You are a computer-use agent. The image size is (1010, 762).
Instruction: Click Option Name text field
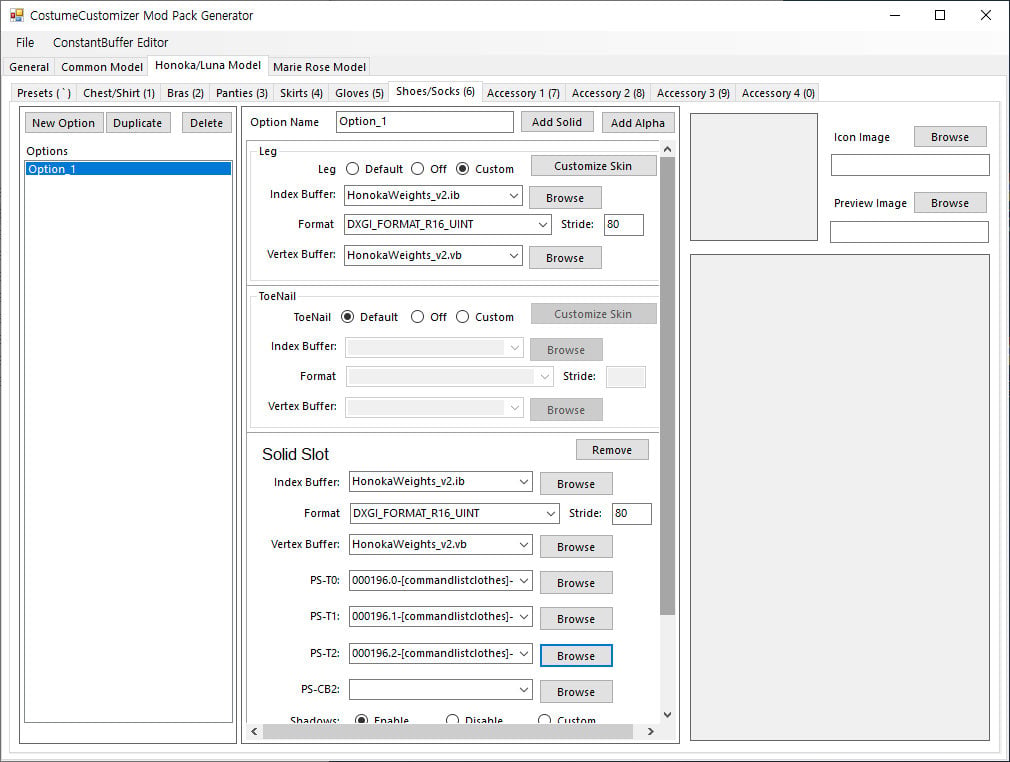(424, 122)
